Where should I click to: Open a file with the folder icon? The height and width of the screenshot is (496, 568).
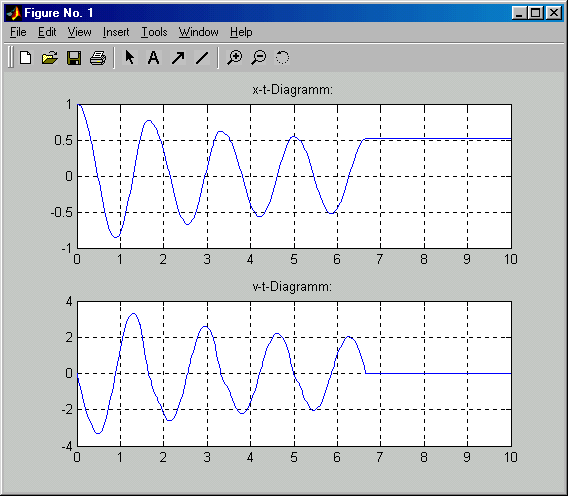pos(50,58)
